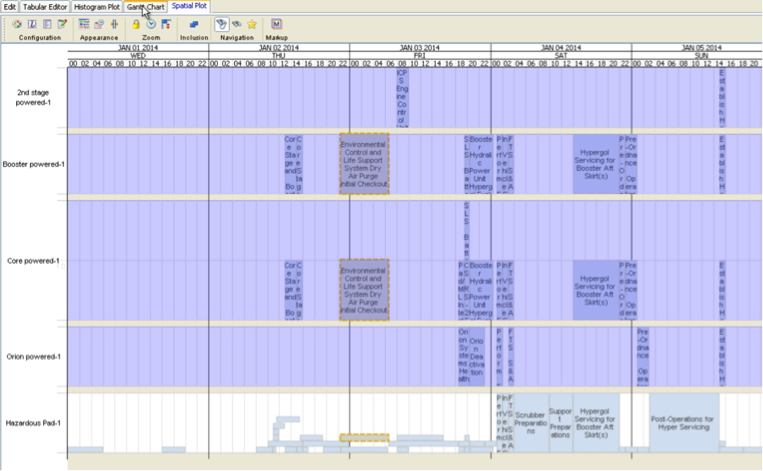
Task: Click the yellow star icon in Navigation
Action: [252, 24]
